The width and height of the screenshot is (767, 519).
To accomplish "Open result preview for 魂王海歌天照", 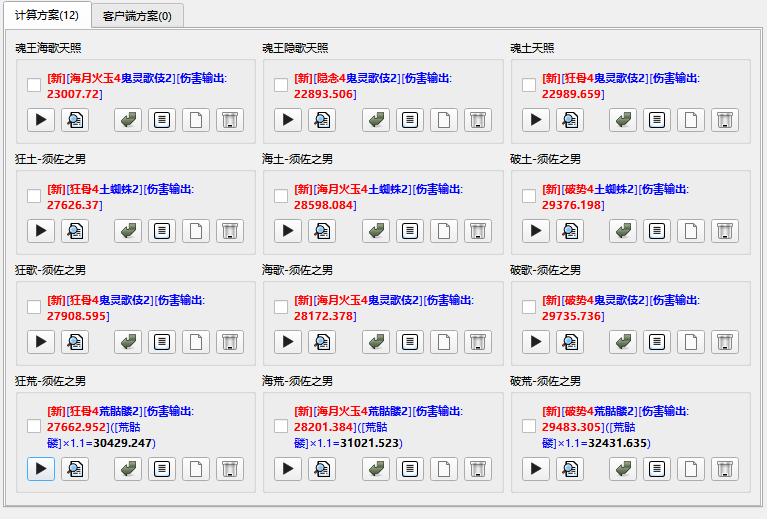I will coord(75,120).
